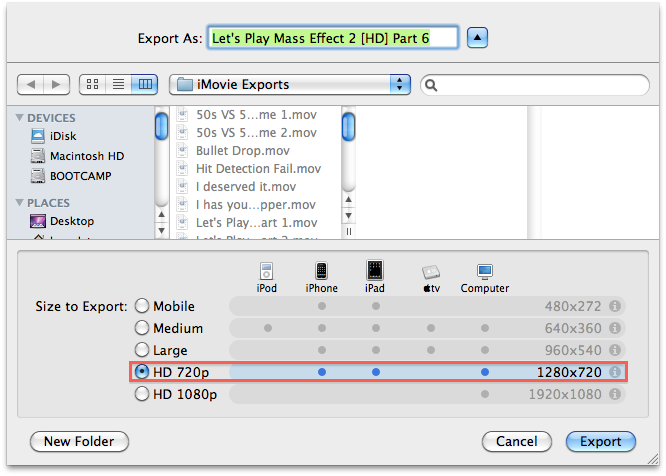666x476 pixels.
Task: Collapse the DEVICES section
Action: click(x=20, y=118)
